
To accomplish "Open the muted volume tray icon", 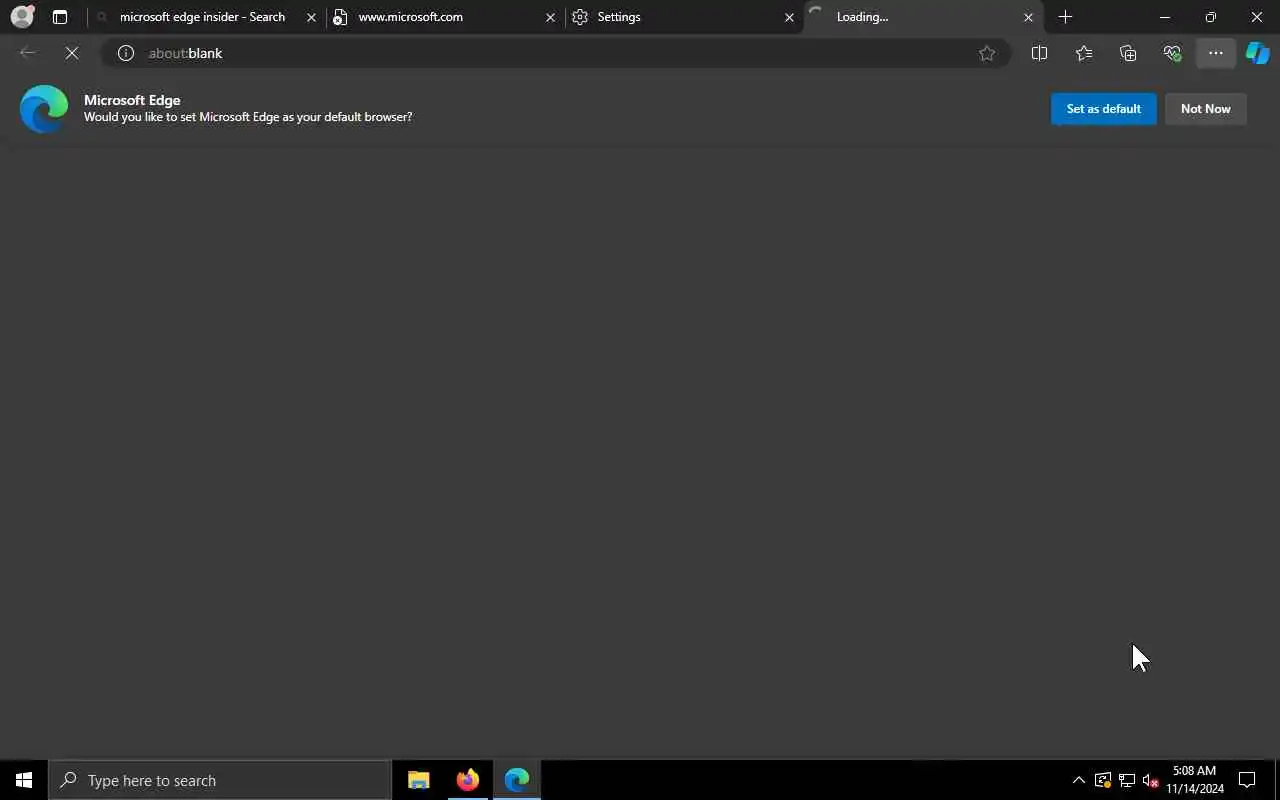I will click(x=1151, y=780).
